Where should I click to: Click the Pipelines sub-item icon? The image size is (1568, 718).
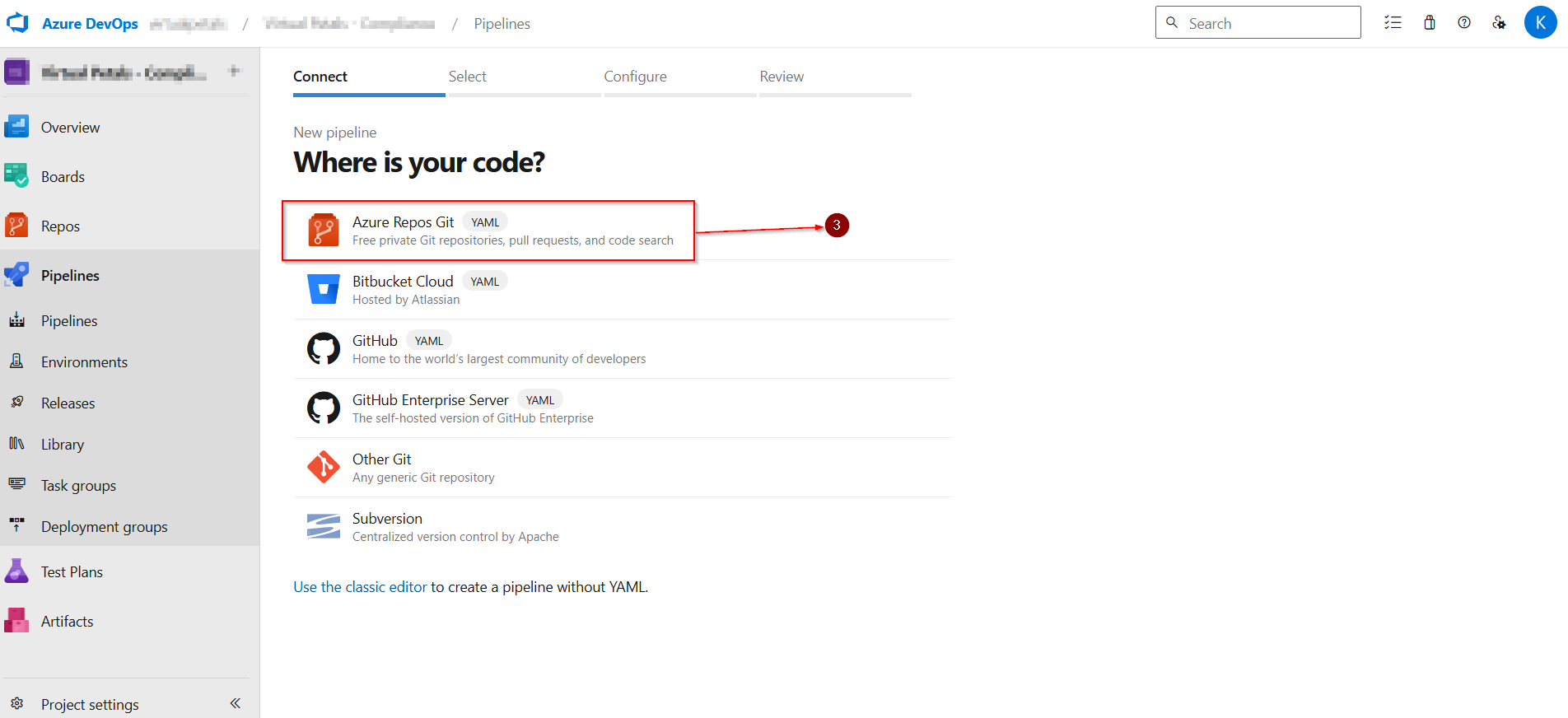pos(16,320)
